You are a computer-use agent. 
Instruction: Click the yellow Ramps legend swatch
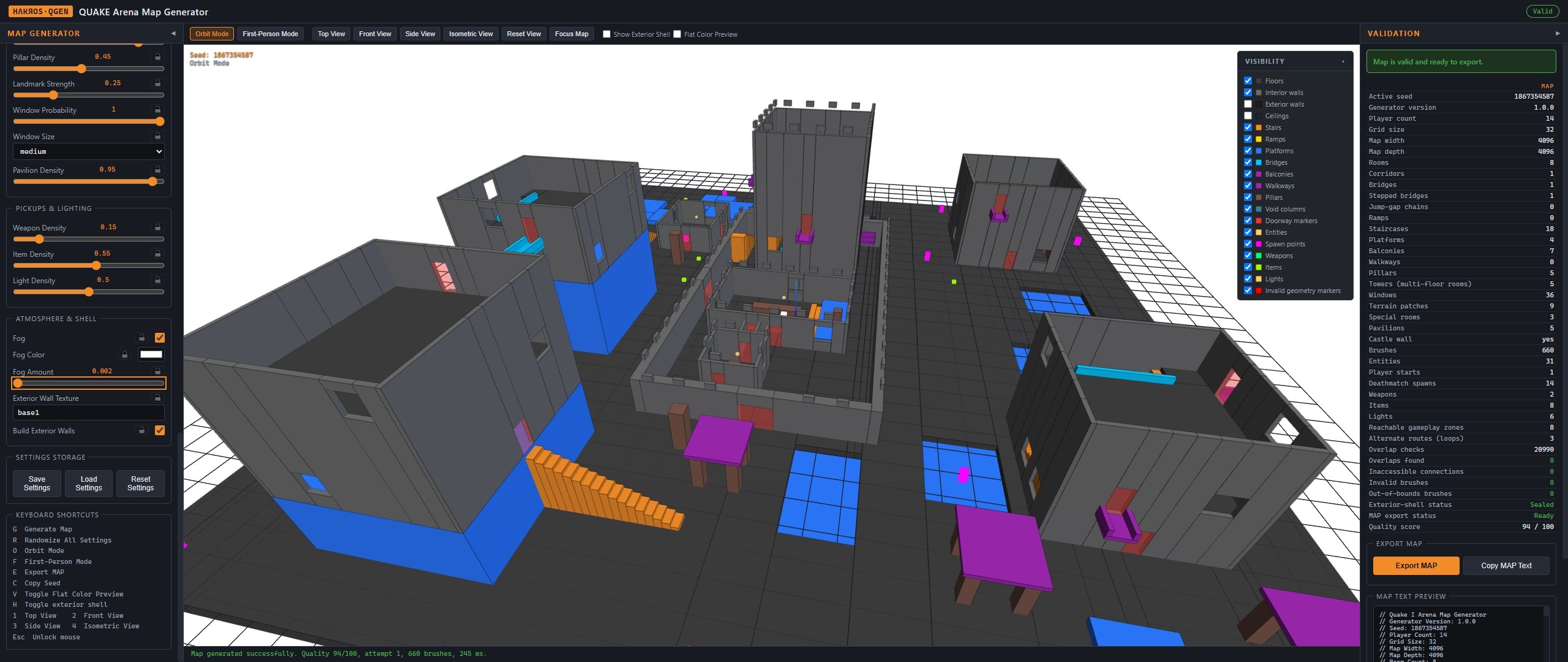point(1259,139)
